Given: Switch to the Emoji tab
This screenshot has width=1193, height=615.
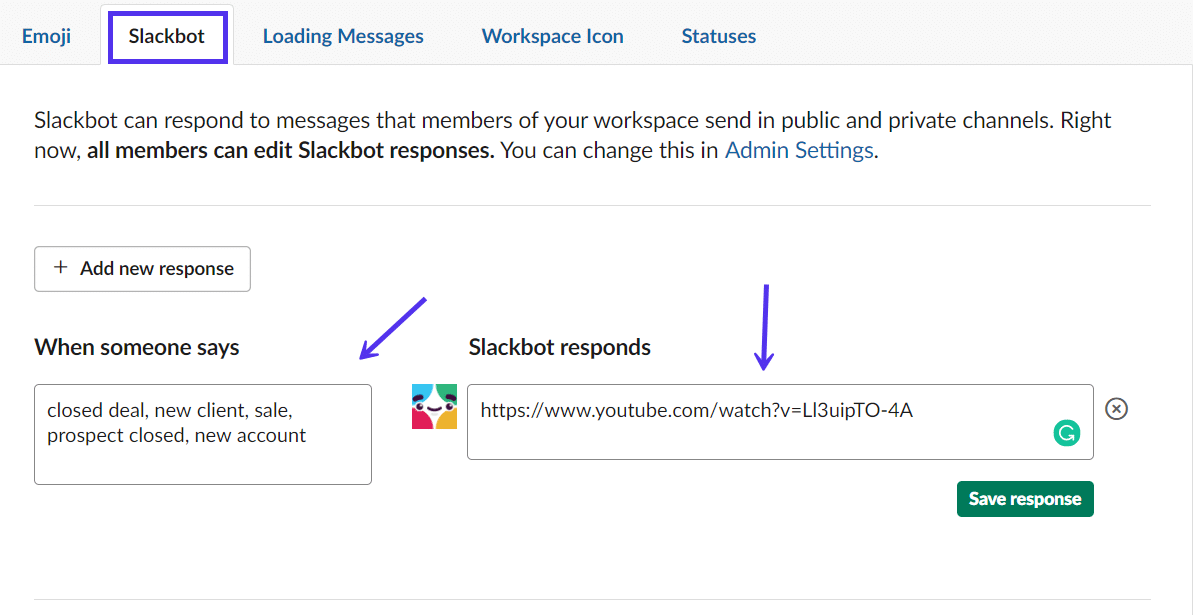Looking at the screenshot, I should (x=46, y=35).
